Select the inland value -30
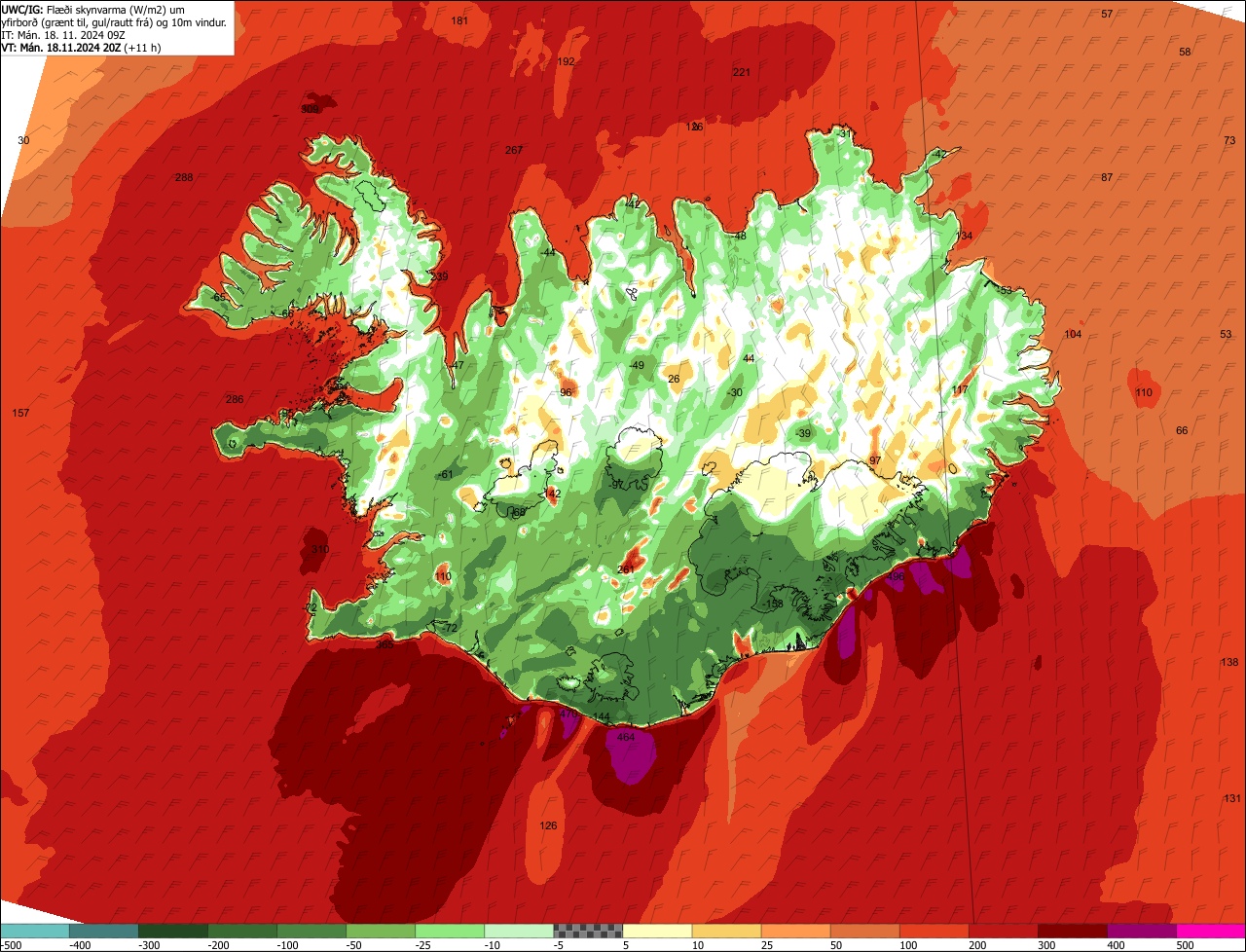Screen dimensions: 1246x952 (735, 392)
